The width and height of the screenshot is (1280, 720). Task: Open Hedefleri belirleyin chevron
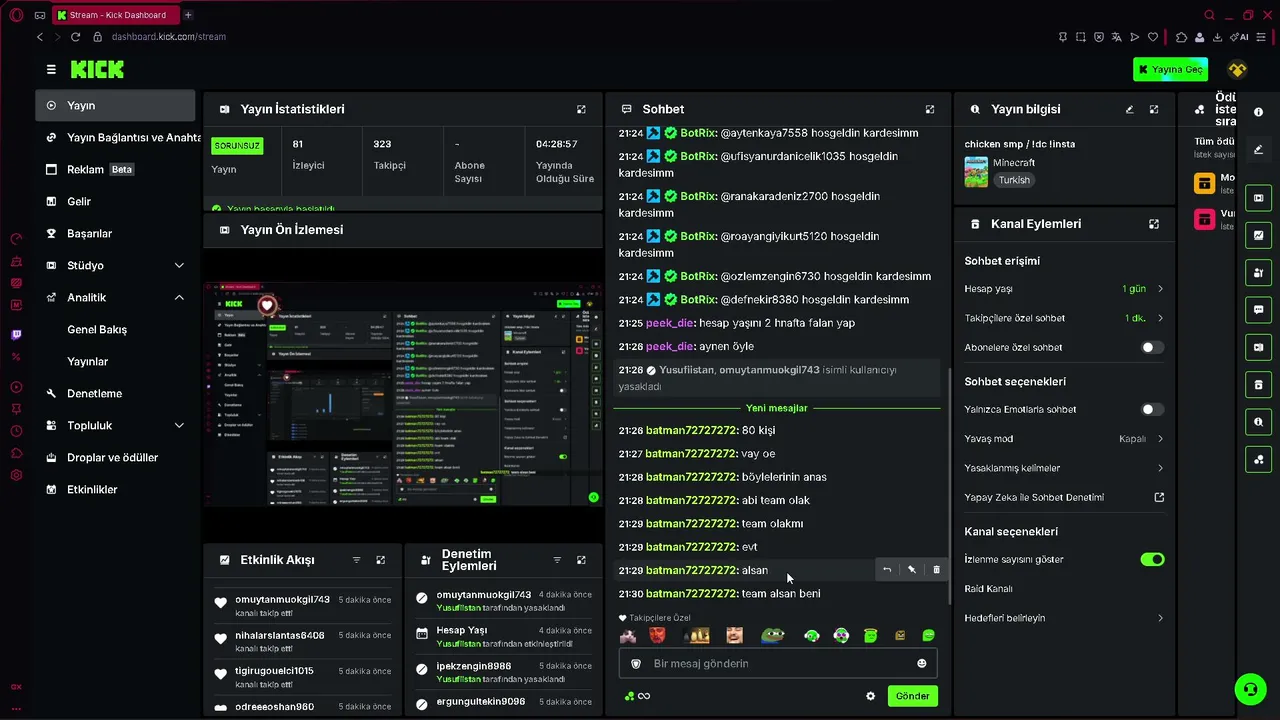coord(1160,618)
